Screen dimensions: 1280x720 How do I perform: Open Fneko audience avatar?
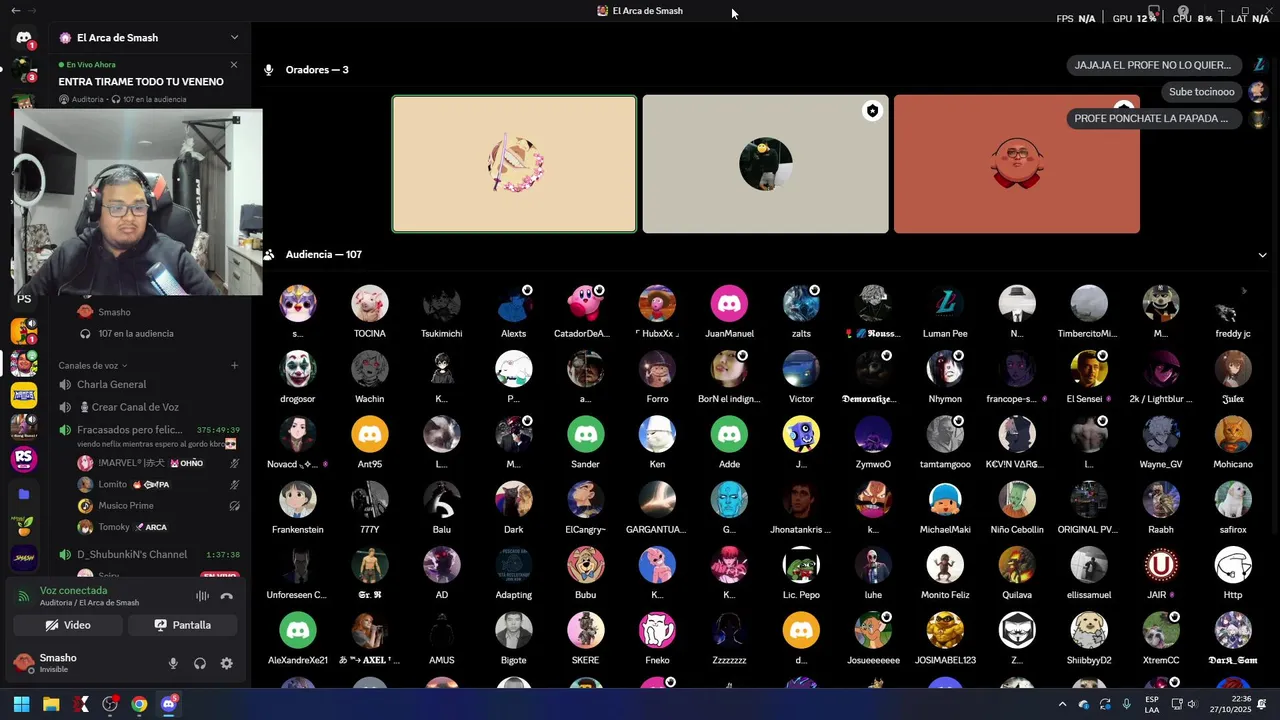(x=657, y=630)
